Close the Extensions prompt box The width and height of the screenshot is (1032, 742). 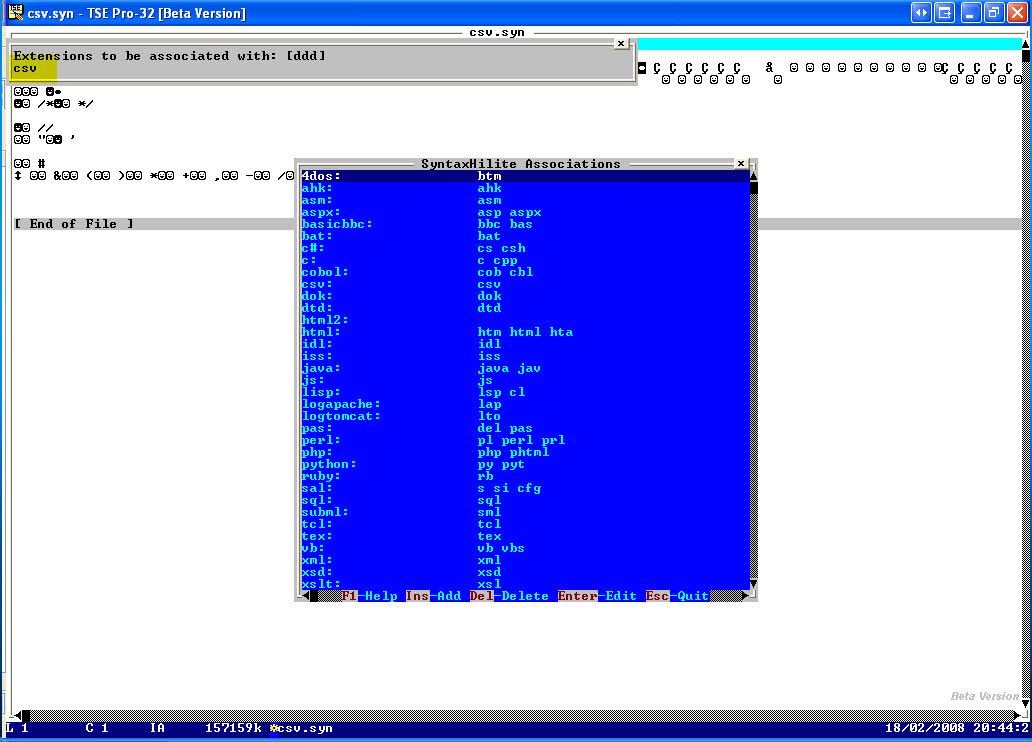tap(621, 43)
